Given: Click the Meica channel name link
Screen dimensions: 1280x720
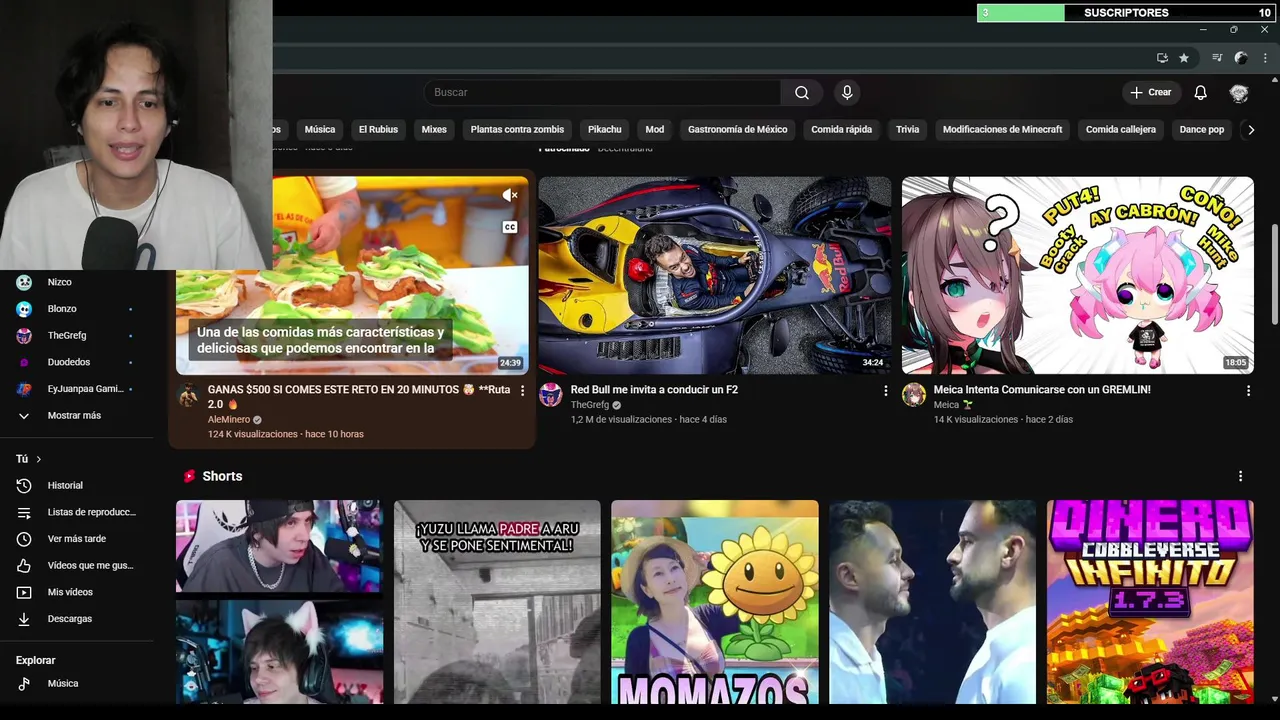Looking at the screenshot, I should point(946,405).
